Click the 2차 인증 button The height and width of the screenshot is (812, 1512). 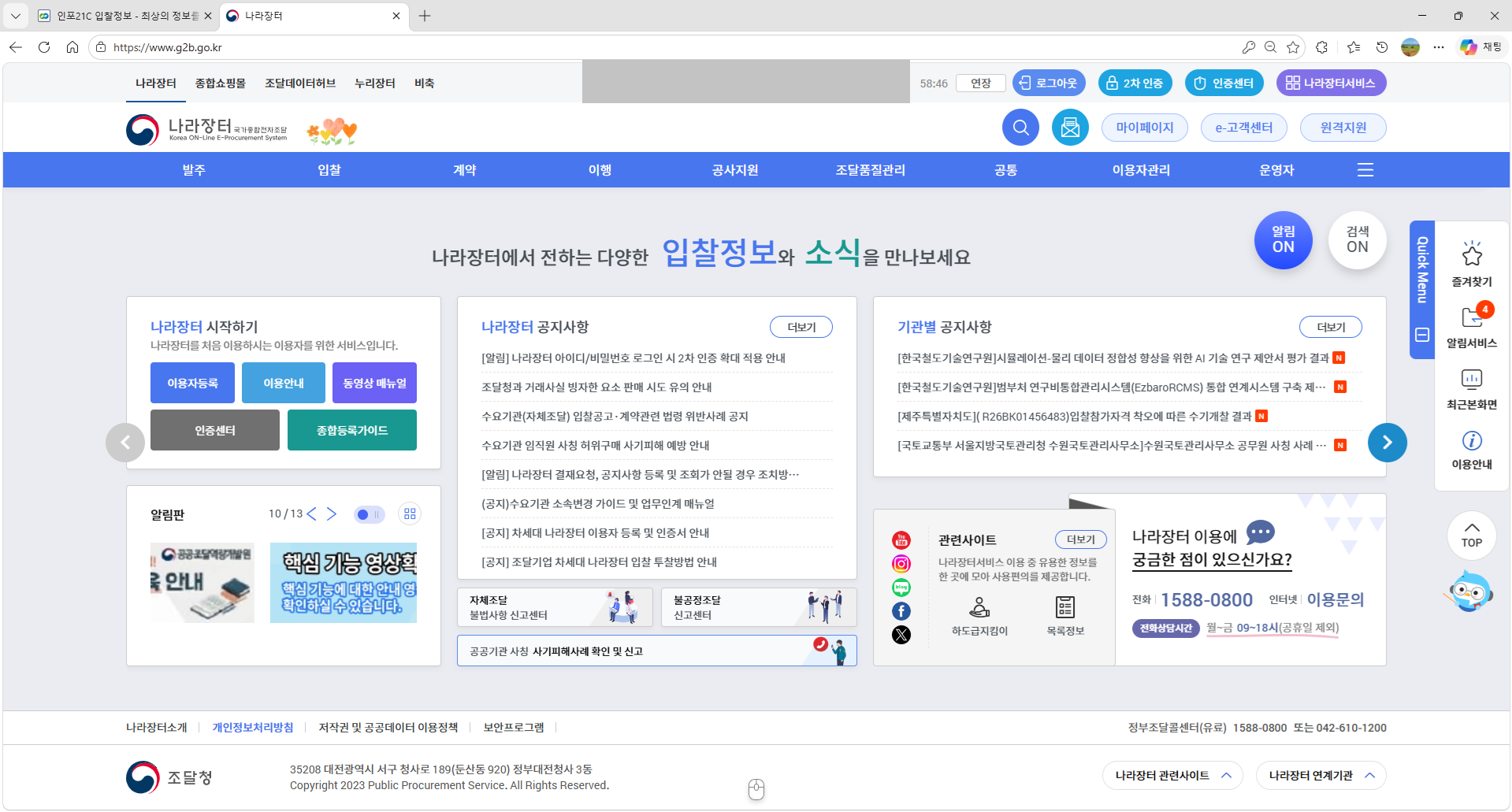(1135, 83)
